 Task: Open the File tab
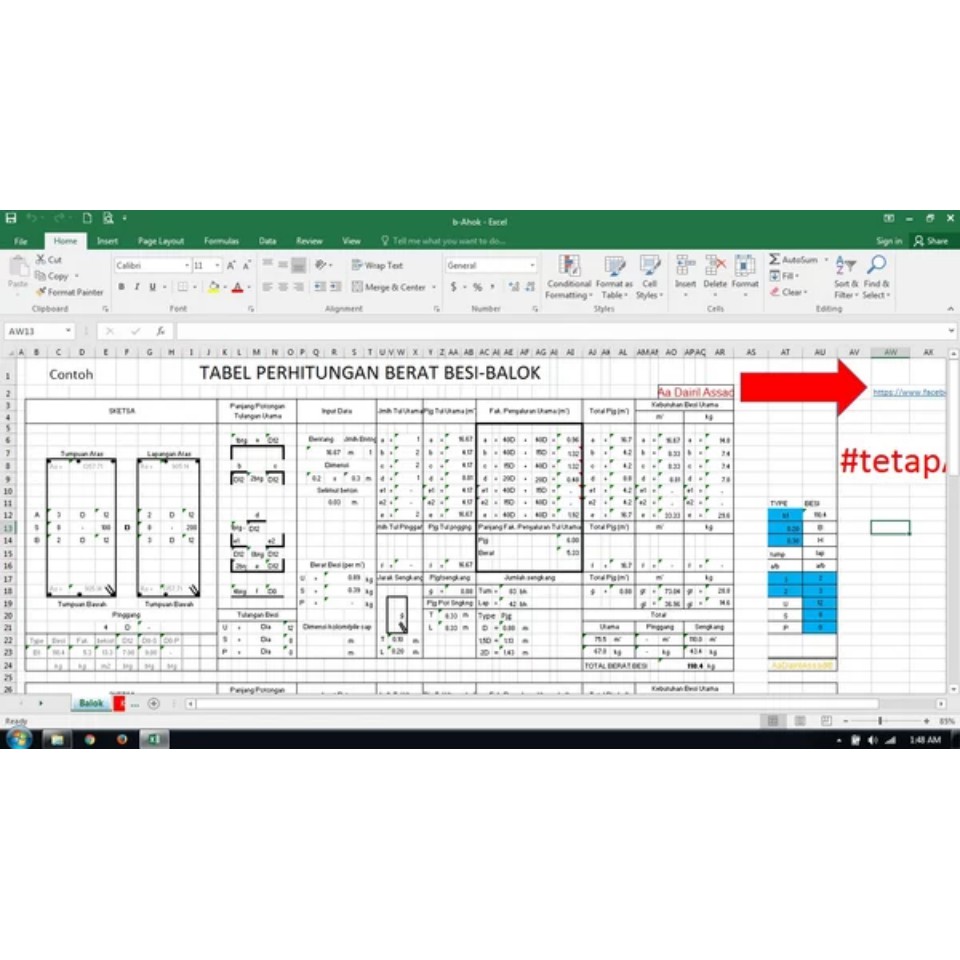(21, 241)
